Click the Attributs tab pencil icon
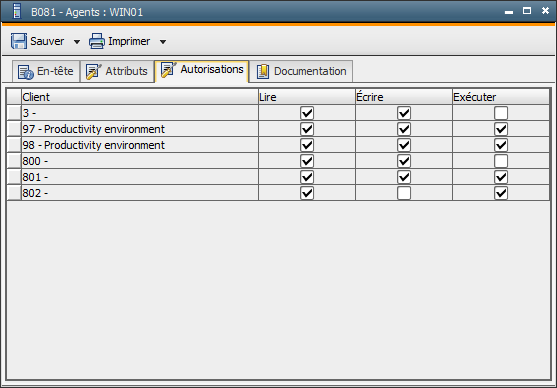This screenshot has height=388, width=557. click(93, 71)
